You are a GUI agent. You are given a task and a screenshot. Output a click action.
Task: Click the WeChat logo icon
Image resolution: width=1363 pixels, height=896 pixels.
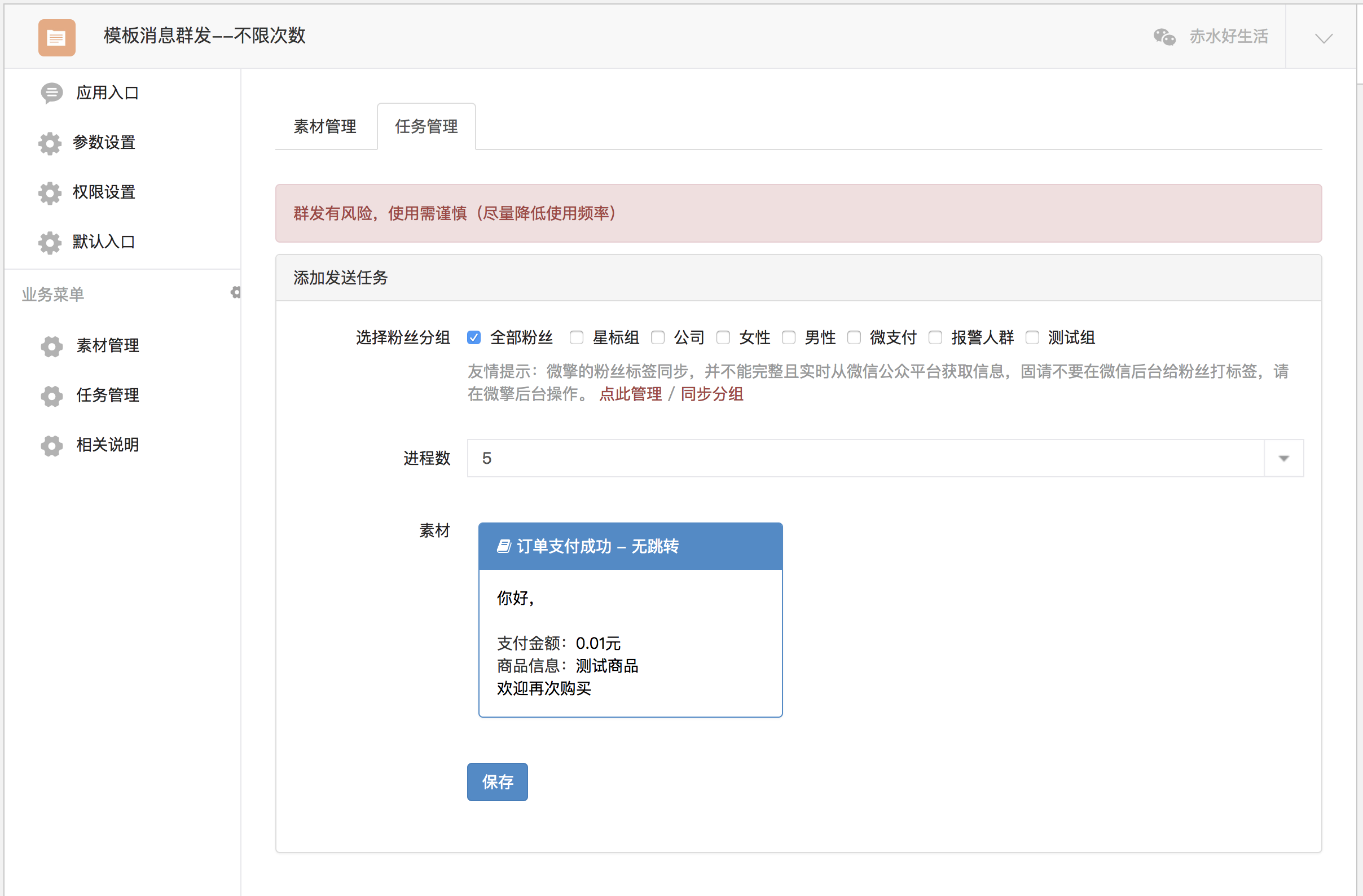(1164, 37)
